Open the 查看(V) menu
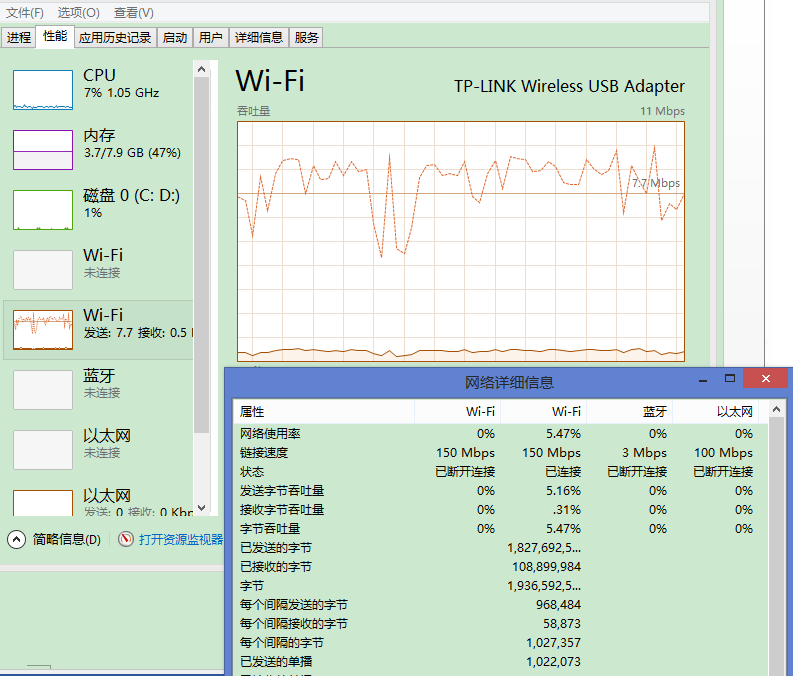Image resolution: width=793 pixels, height=676 pixels. [x=134, y=13]
